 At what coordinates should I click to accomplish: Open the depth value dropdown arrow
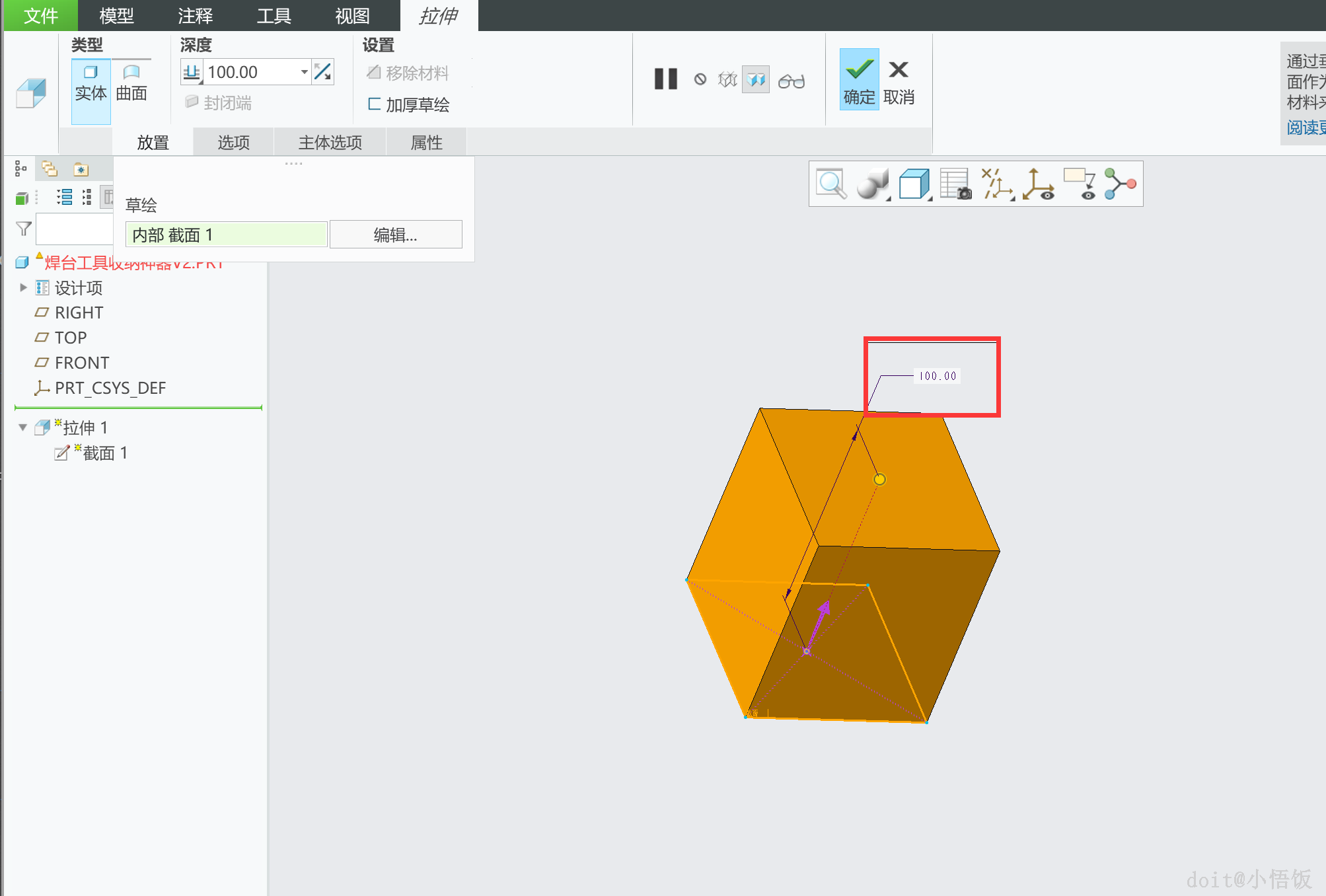[x=304, y=71]
